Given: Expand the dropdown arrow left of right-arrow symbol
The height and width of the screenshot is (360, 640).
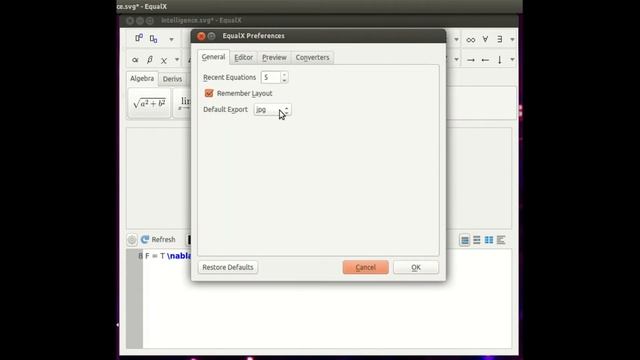Looking at the screenshot, I should (457, 60).
